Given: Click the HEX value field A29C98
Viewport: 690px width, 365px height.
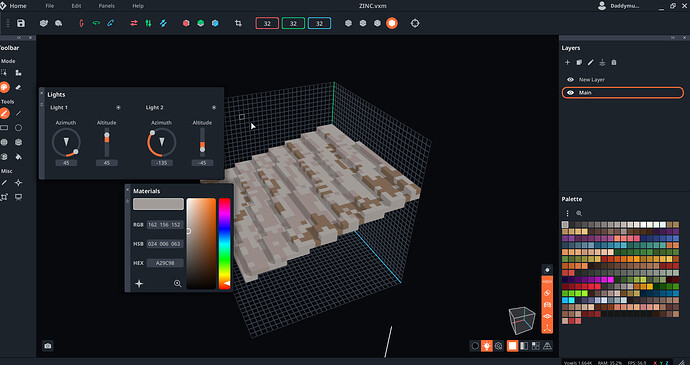Looking at the screenshot, I should [x=165, y=263].
